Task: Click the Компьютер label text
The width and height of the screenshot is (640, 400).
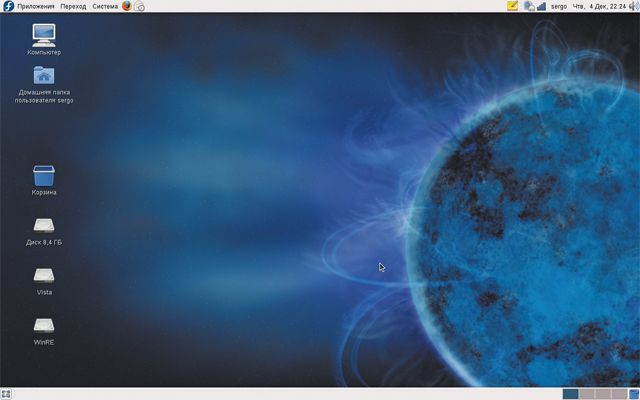Action: [44, 52]
